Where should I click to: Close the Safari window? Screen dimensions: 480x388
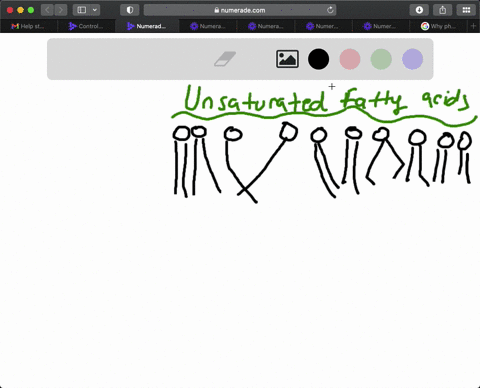coord(10,10)
